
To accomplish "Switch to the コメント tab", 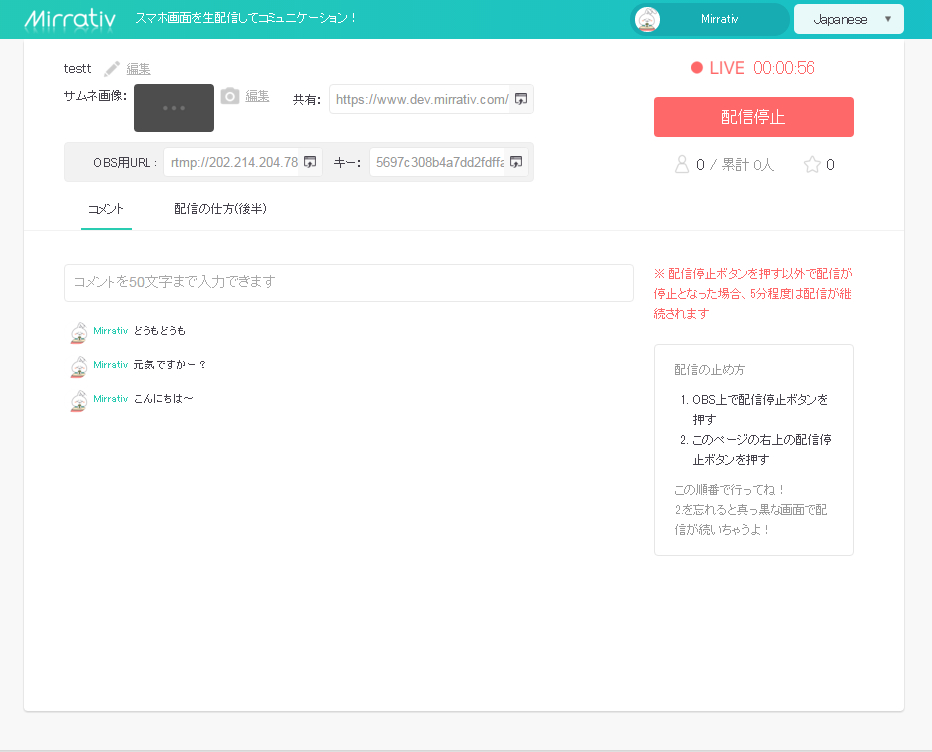I will tap(106, 209).
